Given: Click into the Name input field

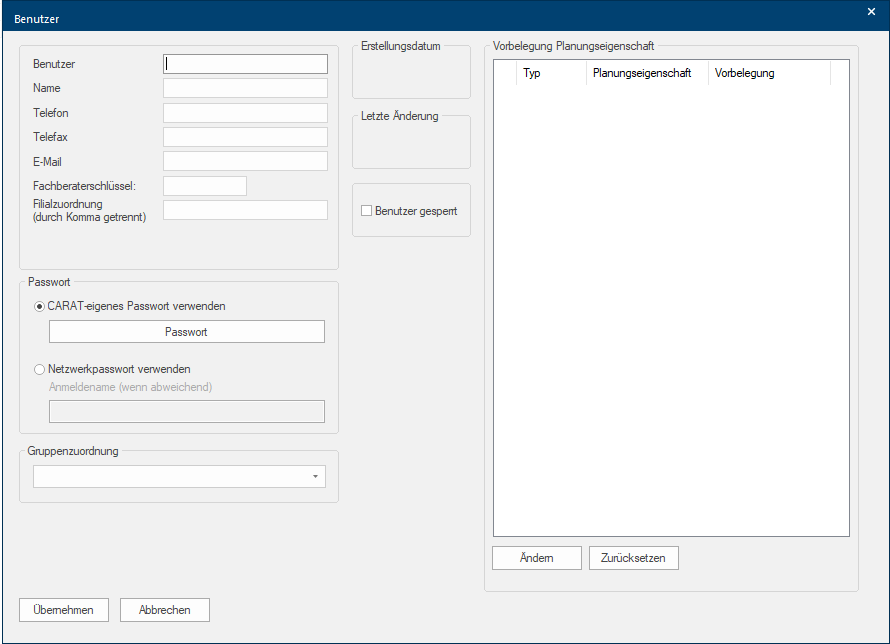Looking at the screenshot, I should [x=245, y=88].
